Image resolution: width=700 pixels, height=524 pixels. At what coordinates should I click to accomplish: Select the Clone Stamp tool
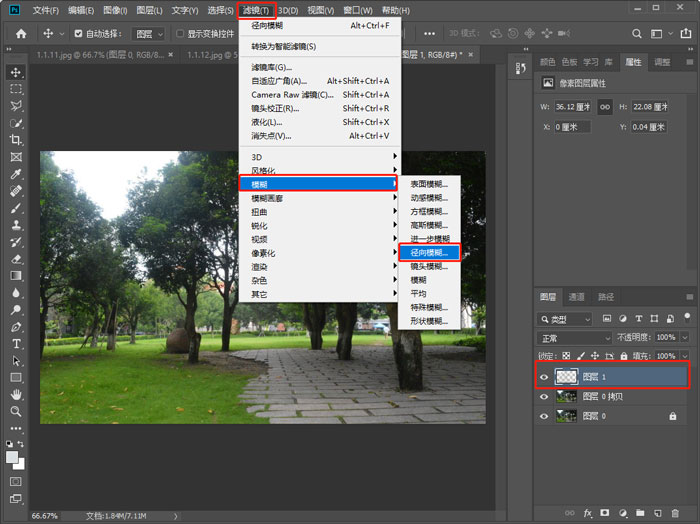(x=16, y=225)
